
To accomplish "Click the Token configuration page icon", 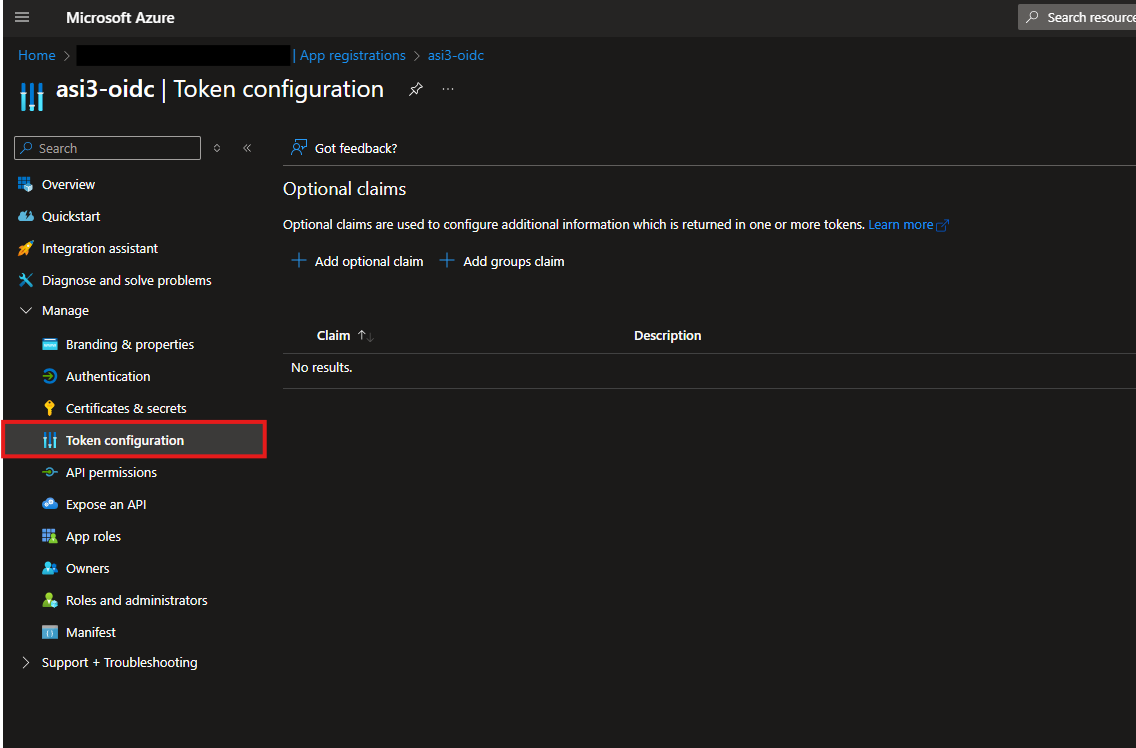I will [32, 96].
